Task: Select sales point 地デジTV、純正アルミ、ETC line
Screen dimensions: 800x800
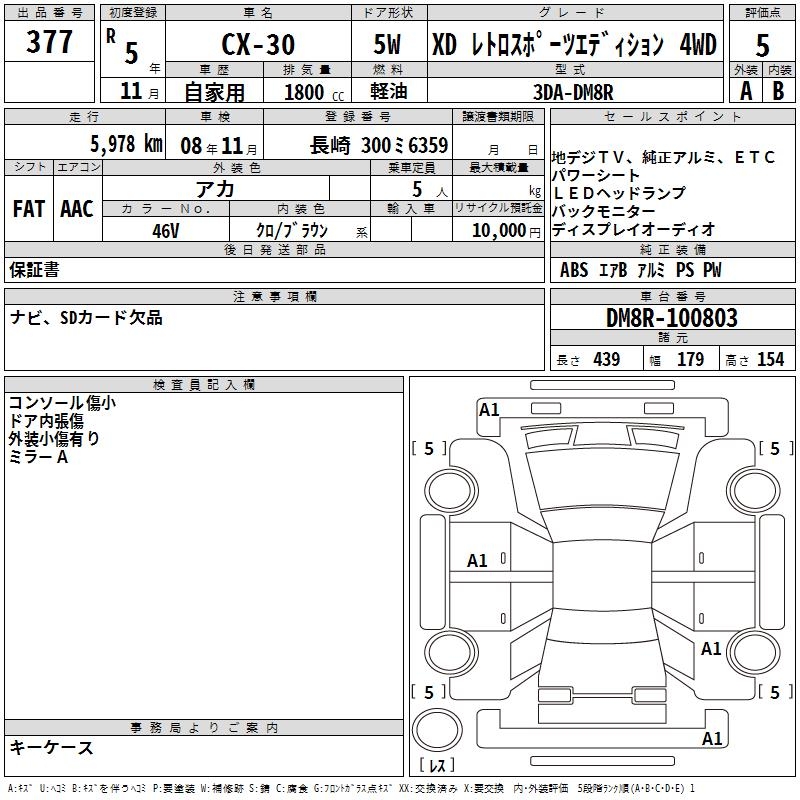Action: pos(663,158)
